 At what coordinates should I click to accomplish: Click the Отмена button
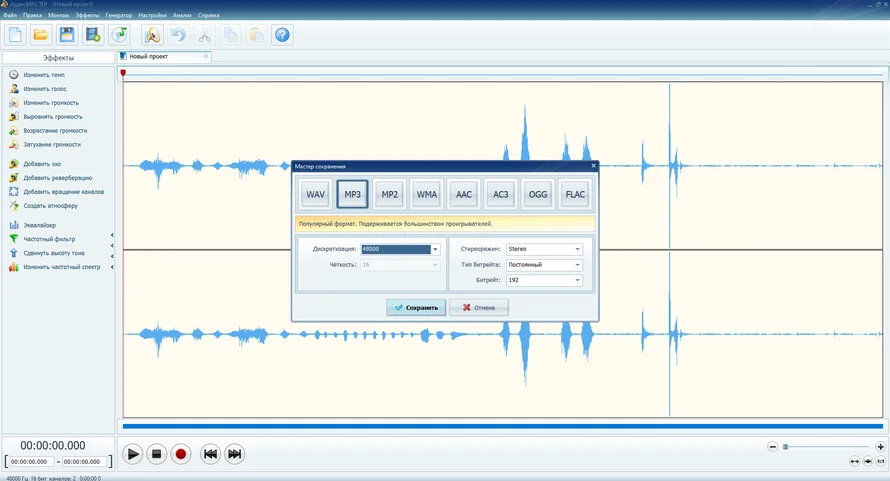[x=478, y=308]
